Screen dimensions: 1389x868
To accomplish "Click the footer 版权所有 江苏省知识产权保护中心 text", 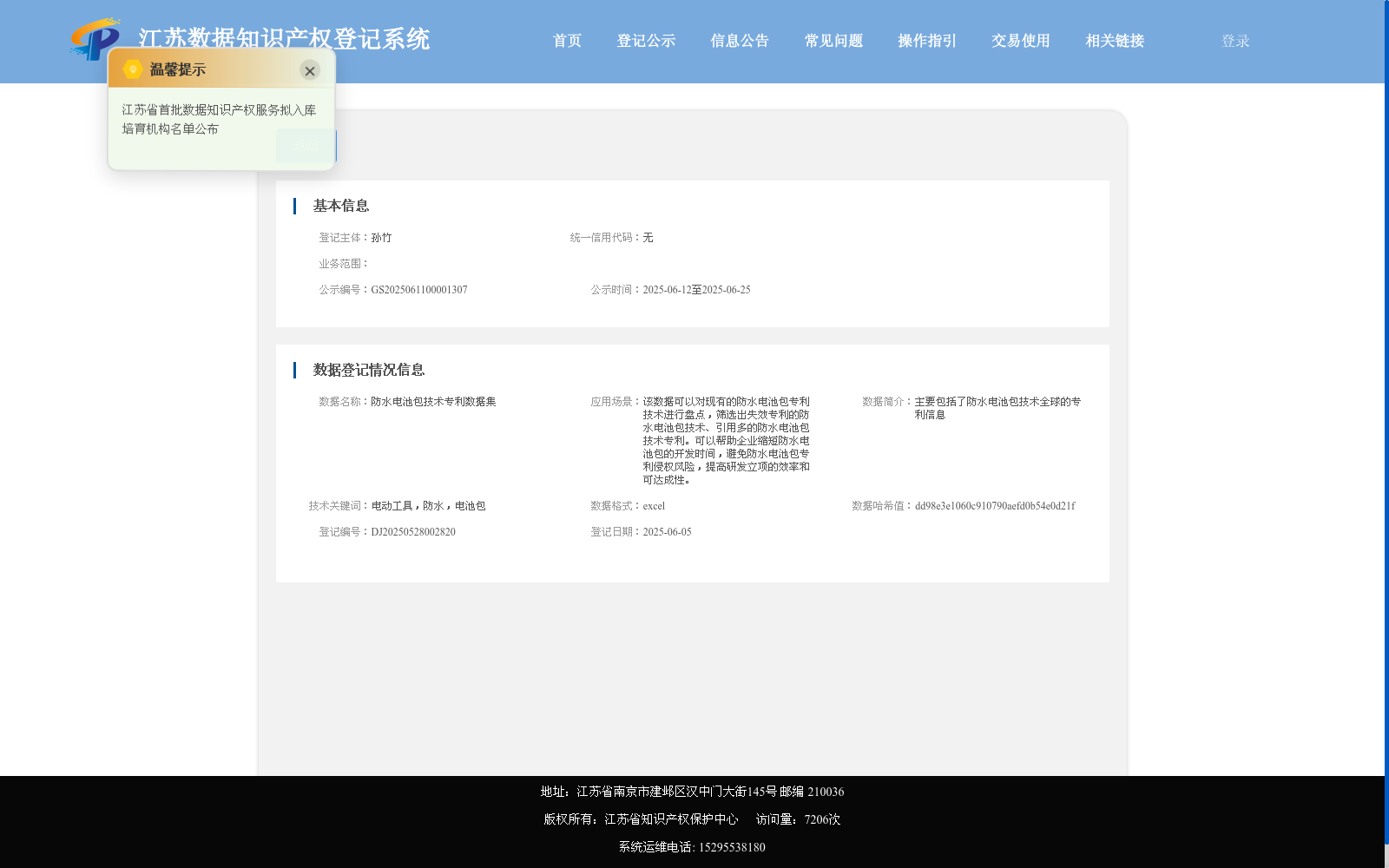I will pyautogui.click(x=641, y=819).
